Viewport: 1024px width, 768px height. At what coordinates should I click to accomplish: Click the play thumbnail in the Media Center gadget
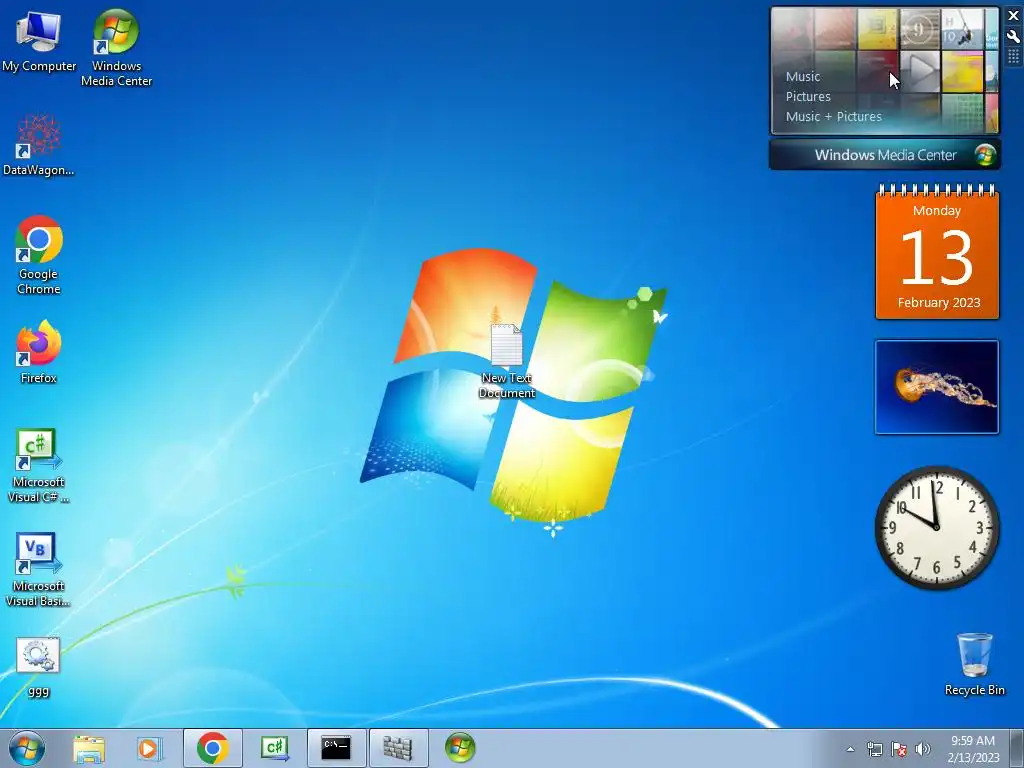[x=920, y=71]
